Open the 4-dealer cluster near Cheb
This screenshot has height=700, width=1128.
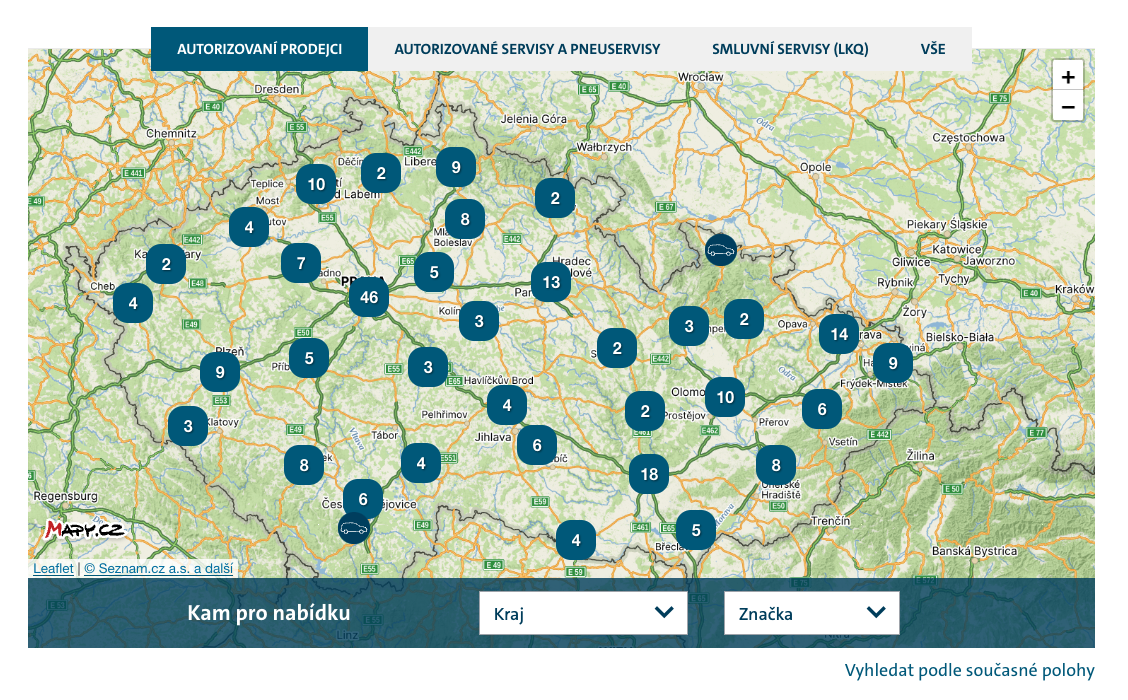pyautogui.click(x=133, y=303)
